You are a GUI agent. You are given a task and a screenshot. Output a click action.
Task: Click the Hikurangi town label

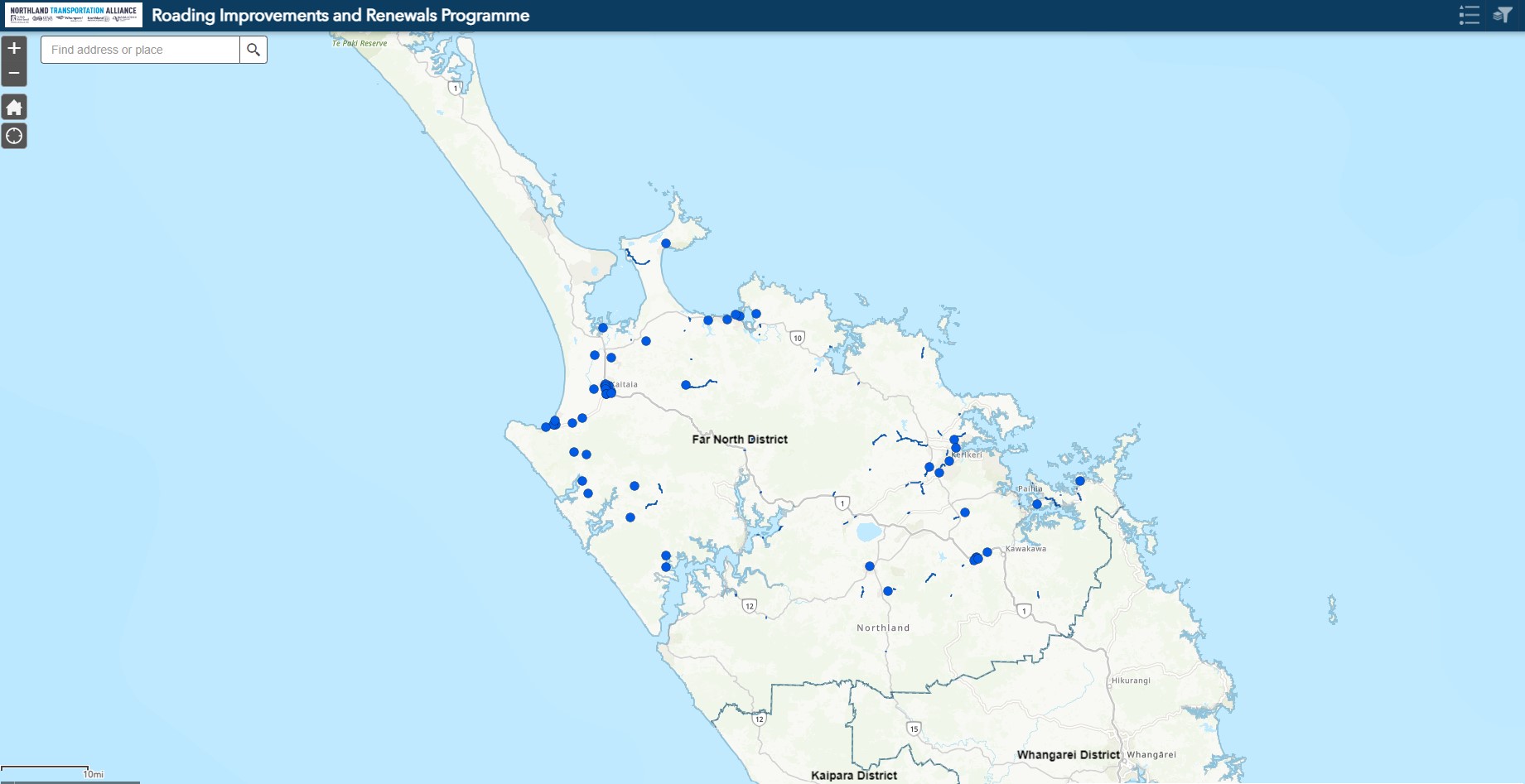tap(1131, 681)
